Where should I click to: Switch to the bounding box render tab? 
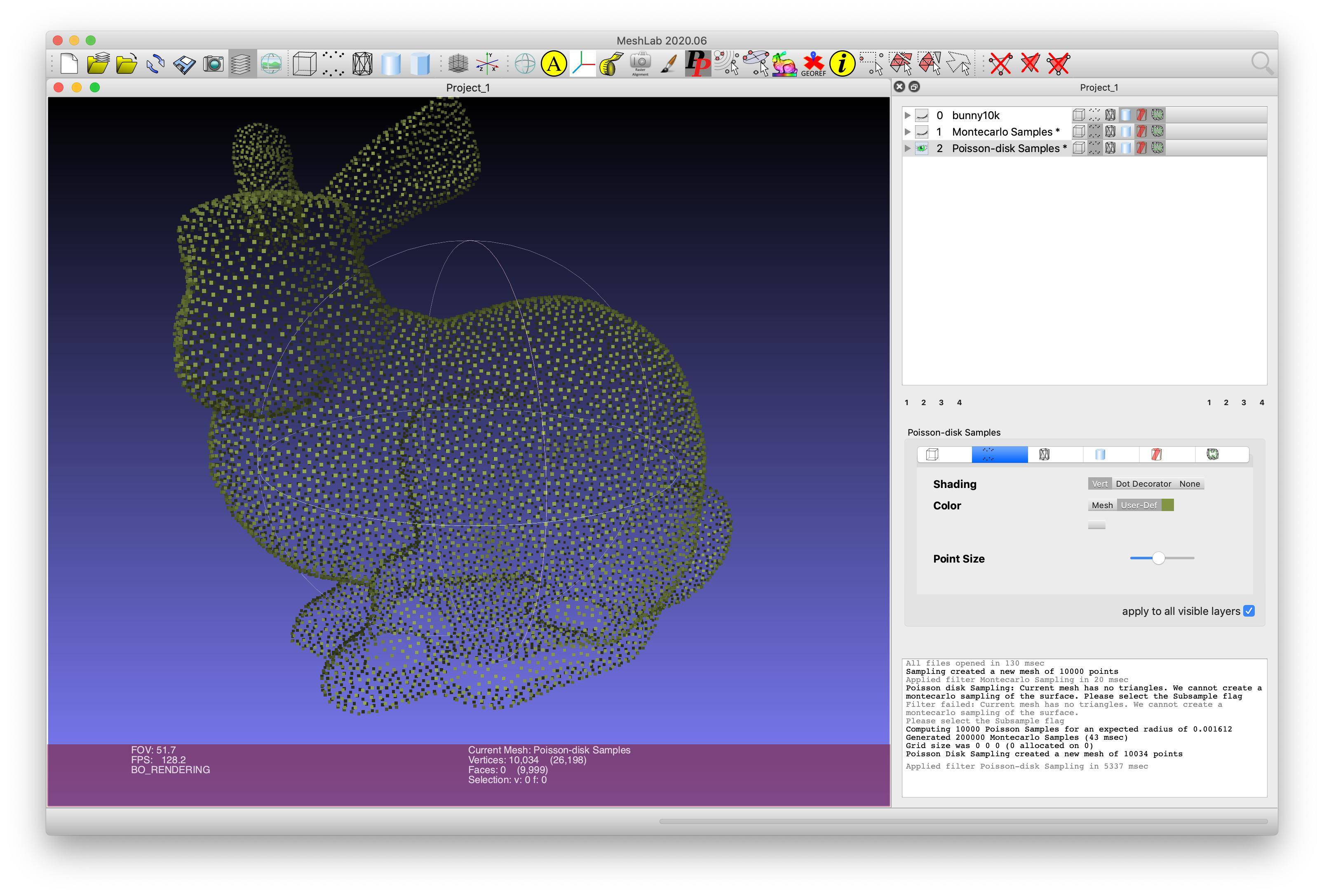932,455
